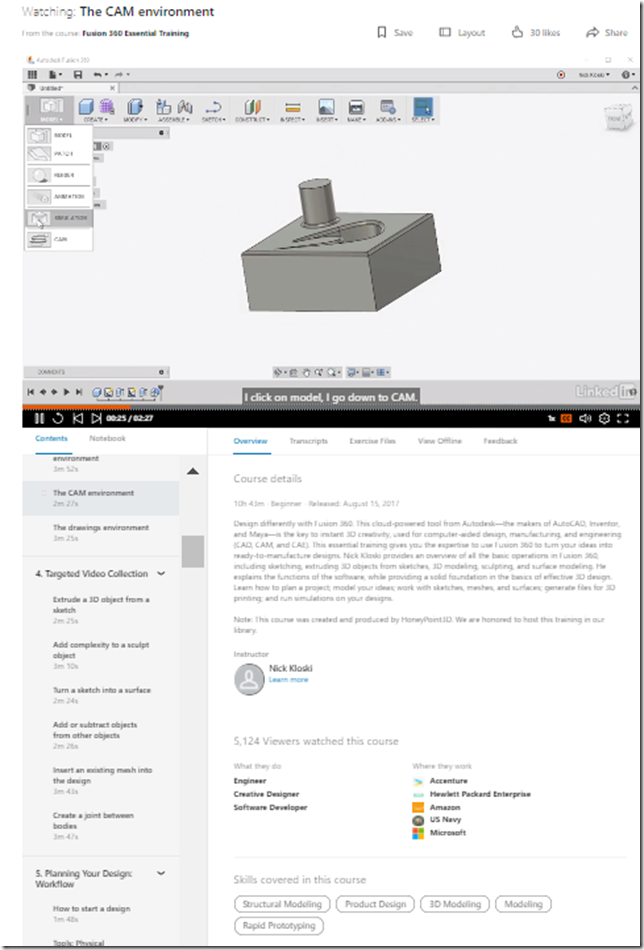
Task: Open the Inspect measure menu
Action: tap(293, 110)
